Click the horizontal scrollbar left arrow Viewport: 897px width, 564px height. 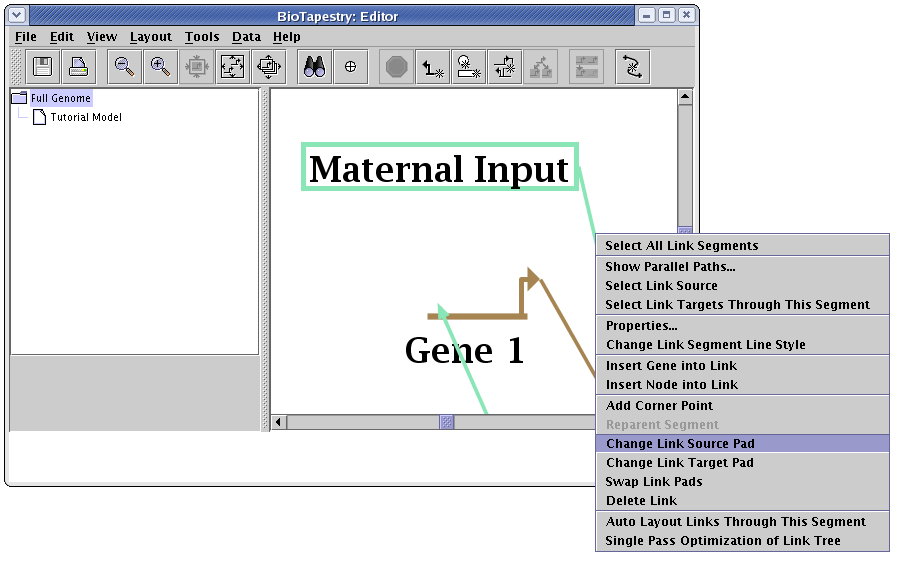pos(279,422)
